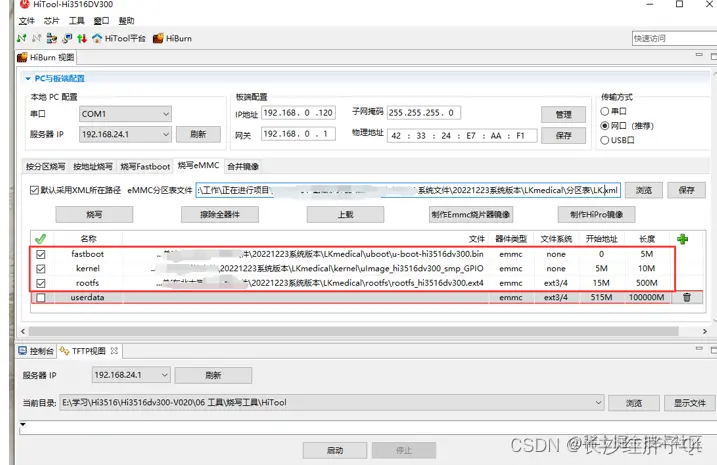
Task: Click the green and red arrows transfer icon
Action: click(82, 38)
